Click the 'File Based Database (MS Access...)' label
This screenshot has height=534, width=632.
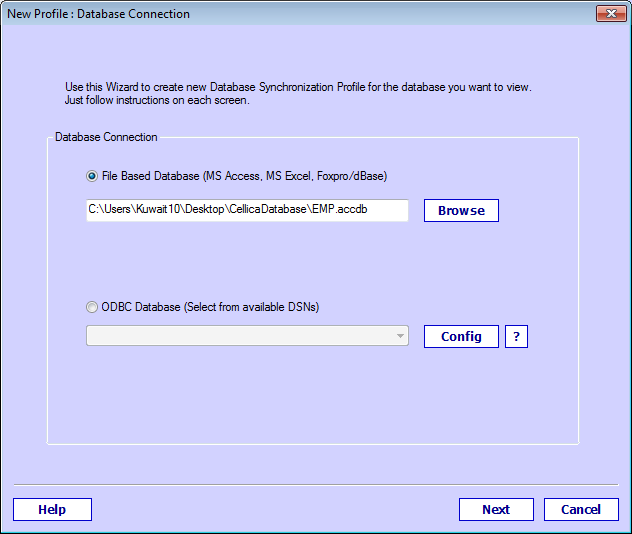(244, 176)
